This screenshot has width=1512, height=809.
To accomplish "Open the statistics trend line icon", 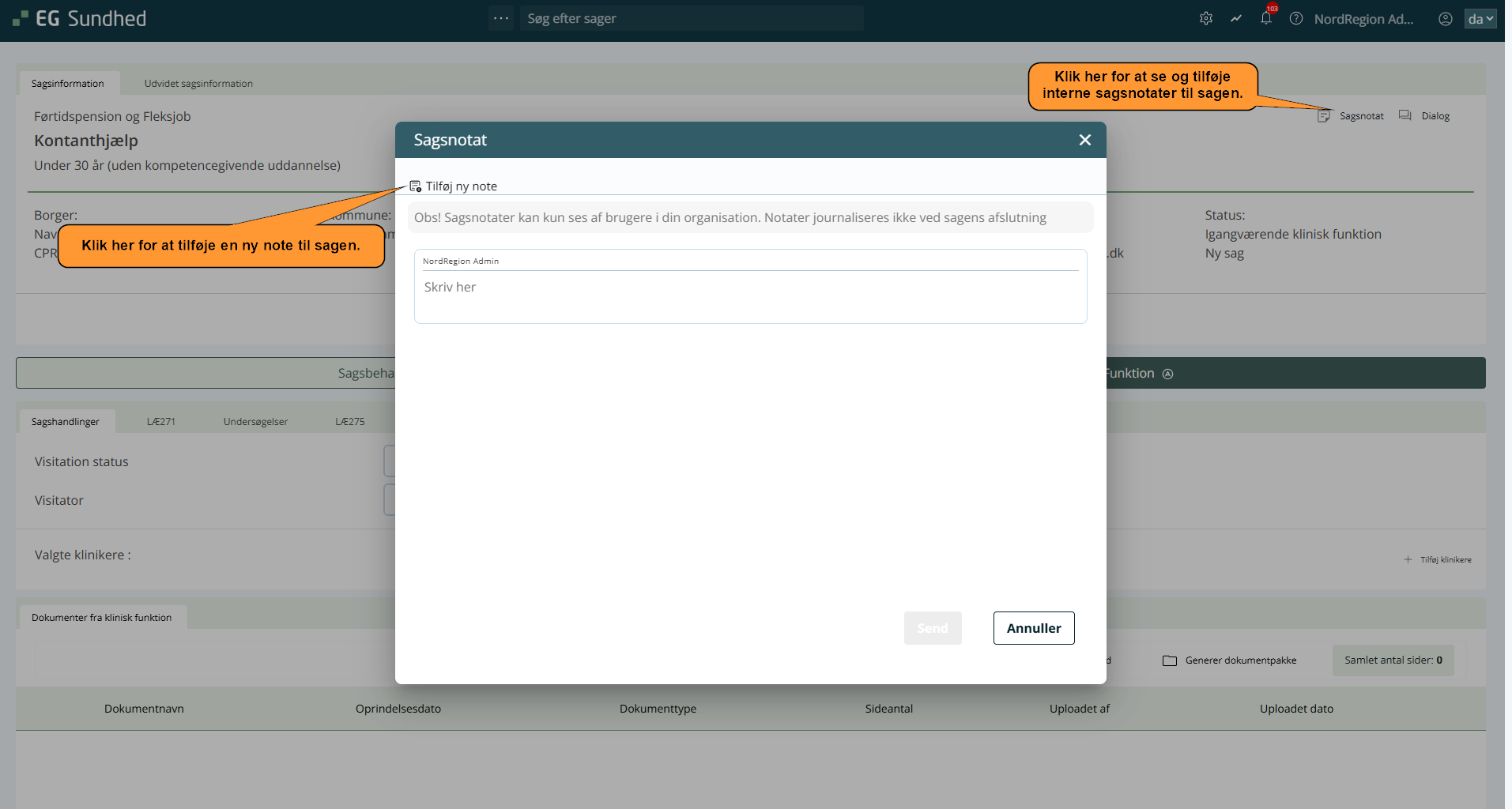I will (1235, 18).
